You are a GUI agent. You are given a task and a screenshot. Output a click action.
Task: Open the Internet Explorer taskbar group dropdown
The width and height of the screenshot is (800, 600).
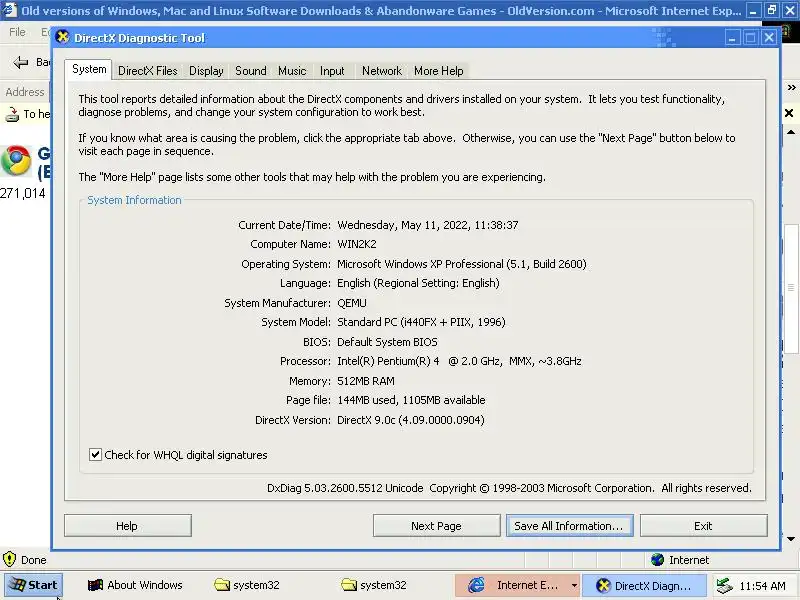point(574,585)
